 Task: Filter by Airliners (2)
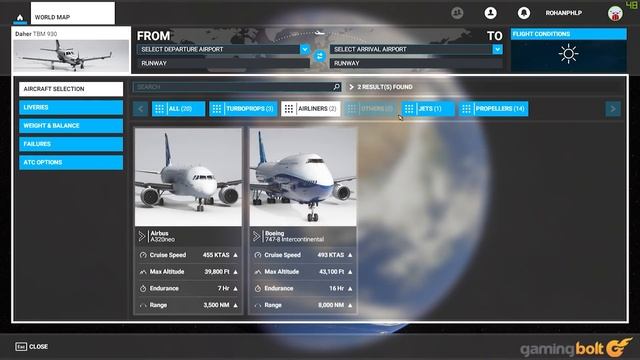point(311,109)
